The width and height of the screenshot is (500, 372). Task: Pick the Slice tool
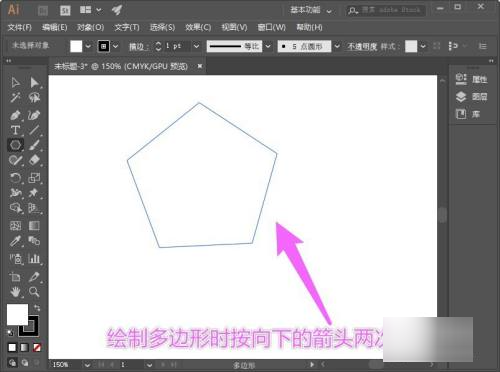34,276
